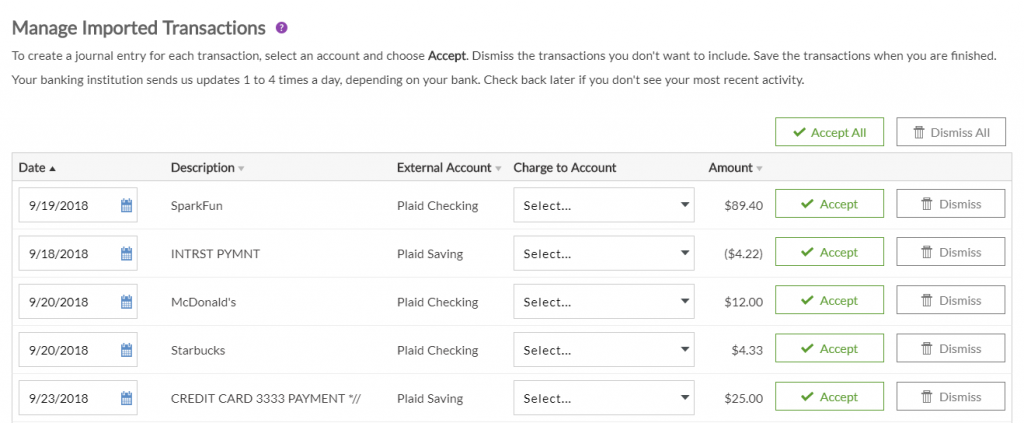Open calendar picker for McDonald's date
1024x423 pixels.
coord(127,302)
